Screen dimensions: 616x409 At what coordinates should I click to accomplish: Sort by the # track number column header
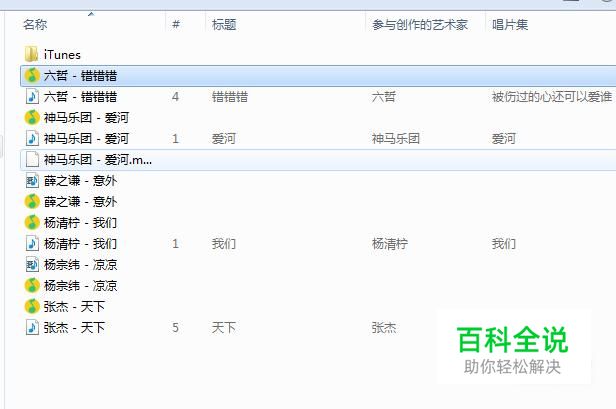176,25
